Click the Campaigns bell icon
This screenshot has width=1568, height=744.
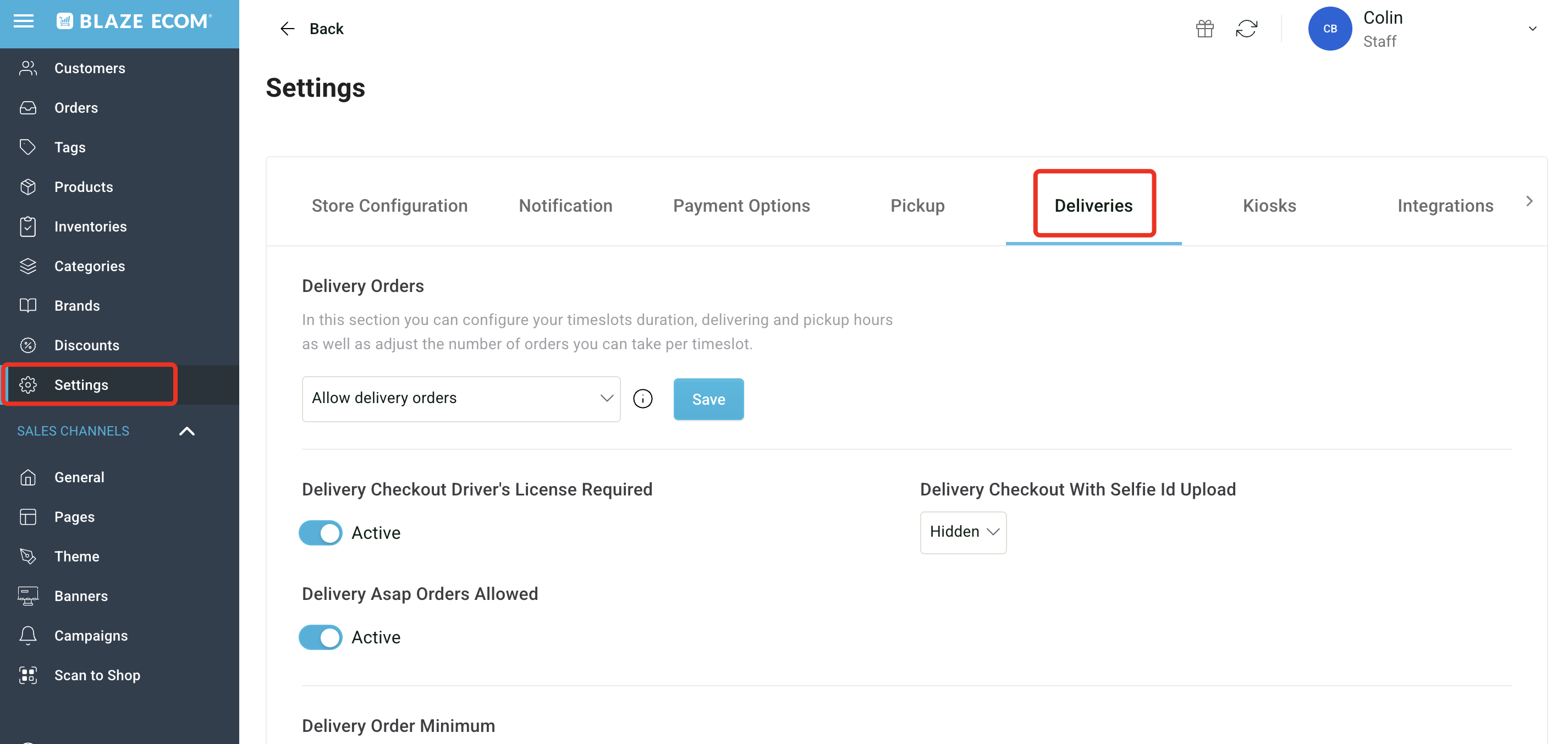28,636
